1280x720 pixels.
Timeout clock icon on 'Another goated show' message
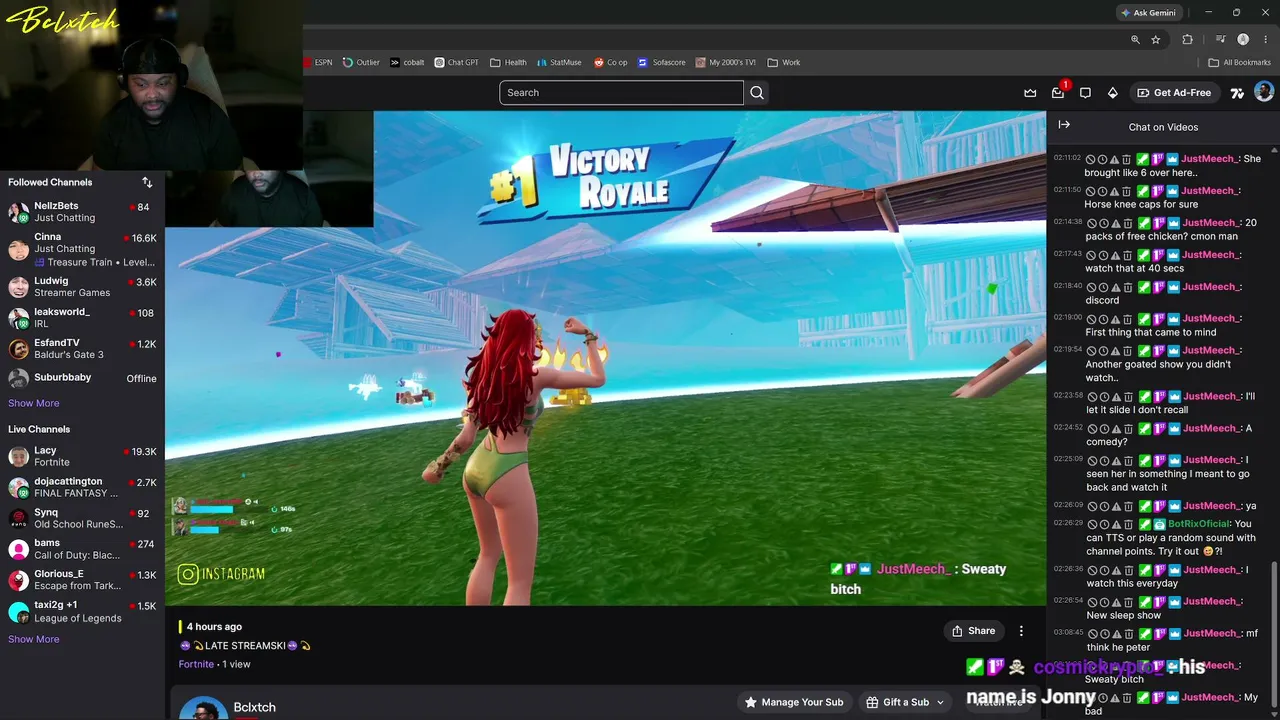click(1103, 351)
